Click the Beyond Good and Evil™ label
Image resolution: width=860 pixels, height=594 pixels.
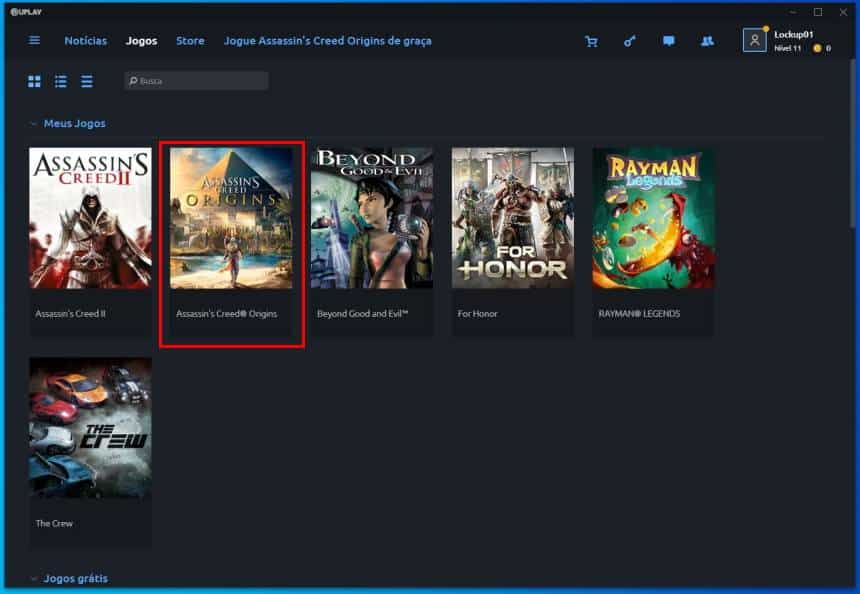pos(363,314)
